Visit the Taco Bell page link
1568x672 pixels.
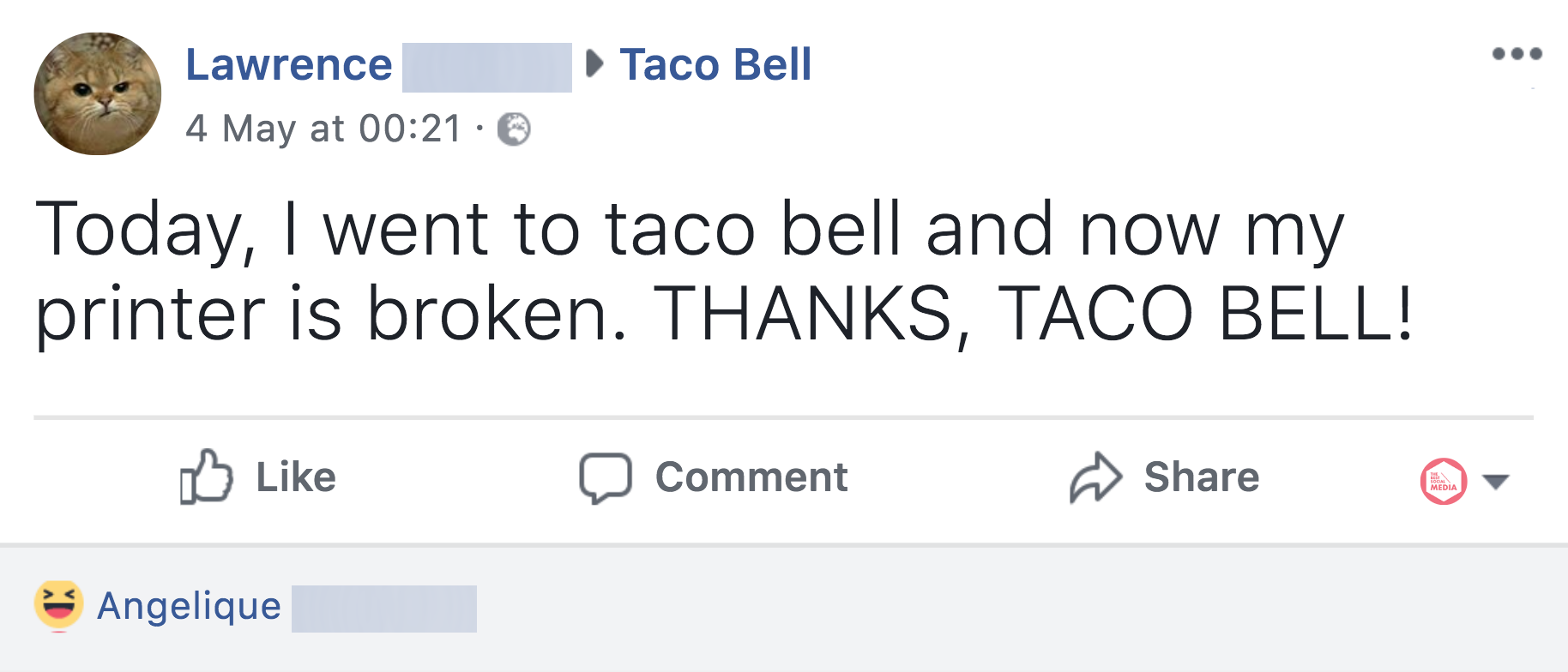click(715, 65)
